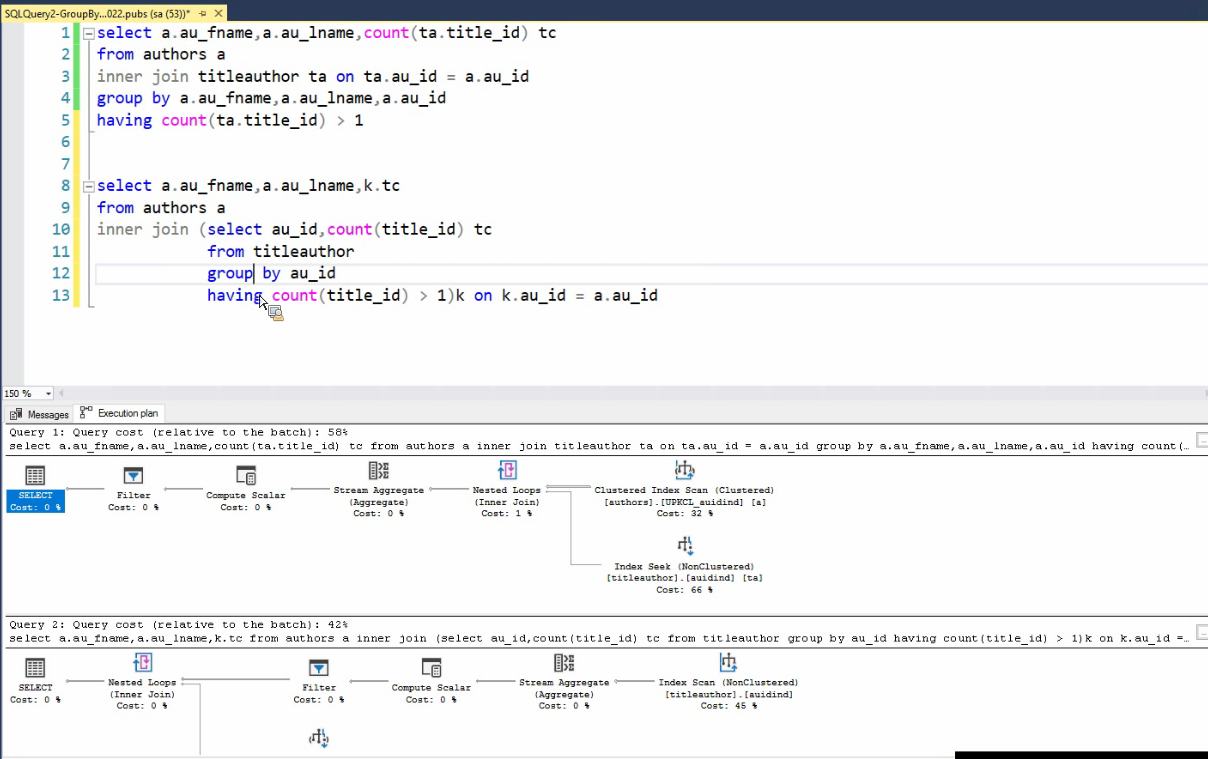Collapse the first select statement outline at line 1

tap(88, 33)
